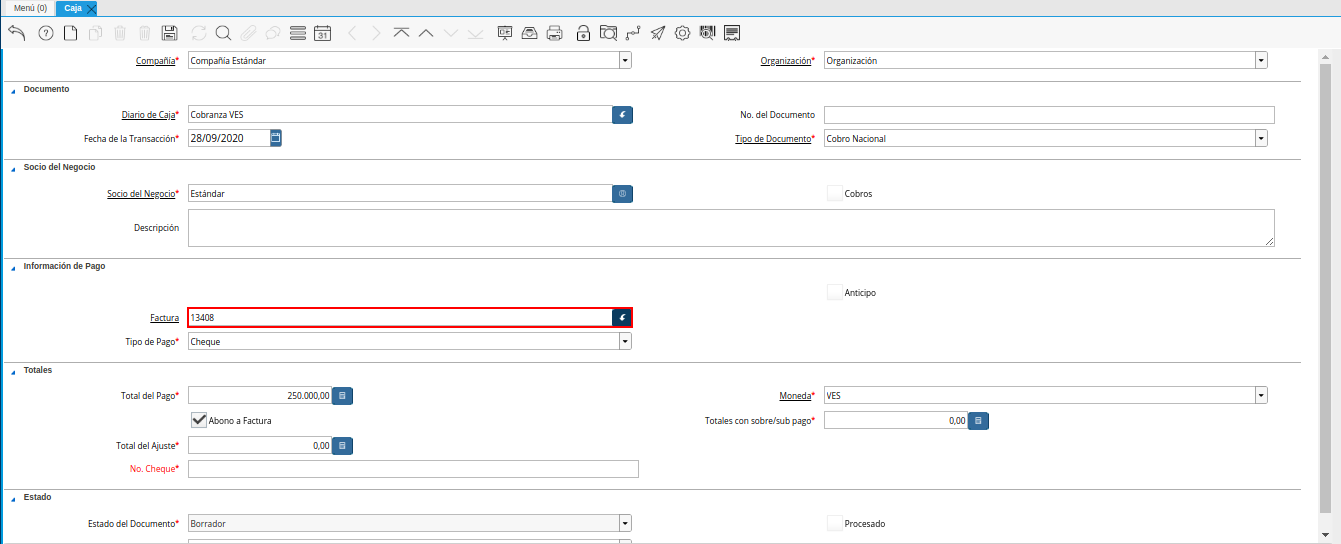Create a new record with page icon

[70, 33]
